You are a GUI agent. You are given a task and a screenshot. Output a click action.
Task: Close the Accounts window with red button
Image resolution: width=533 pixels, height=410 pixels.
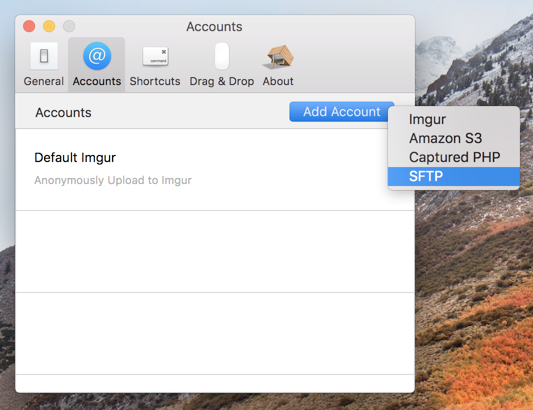pos(29,26)
